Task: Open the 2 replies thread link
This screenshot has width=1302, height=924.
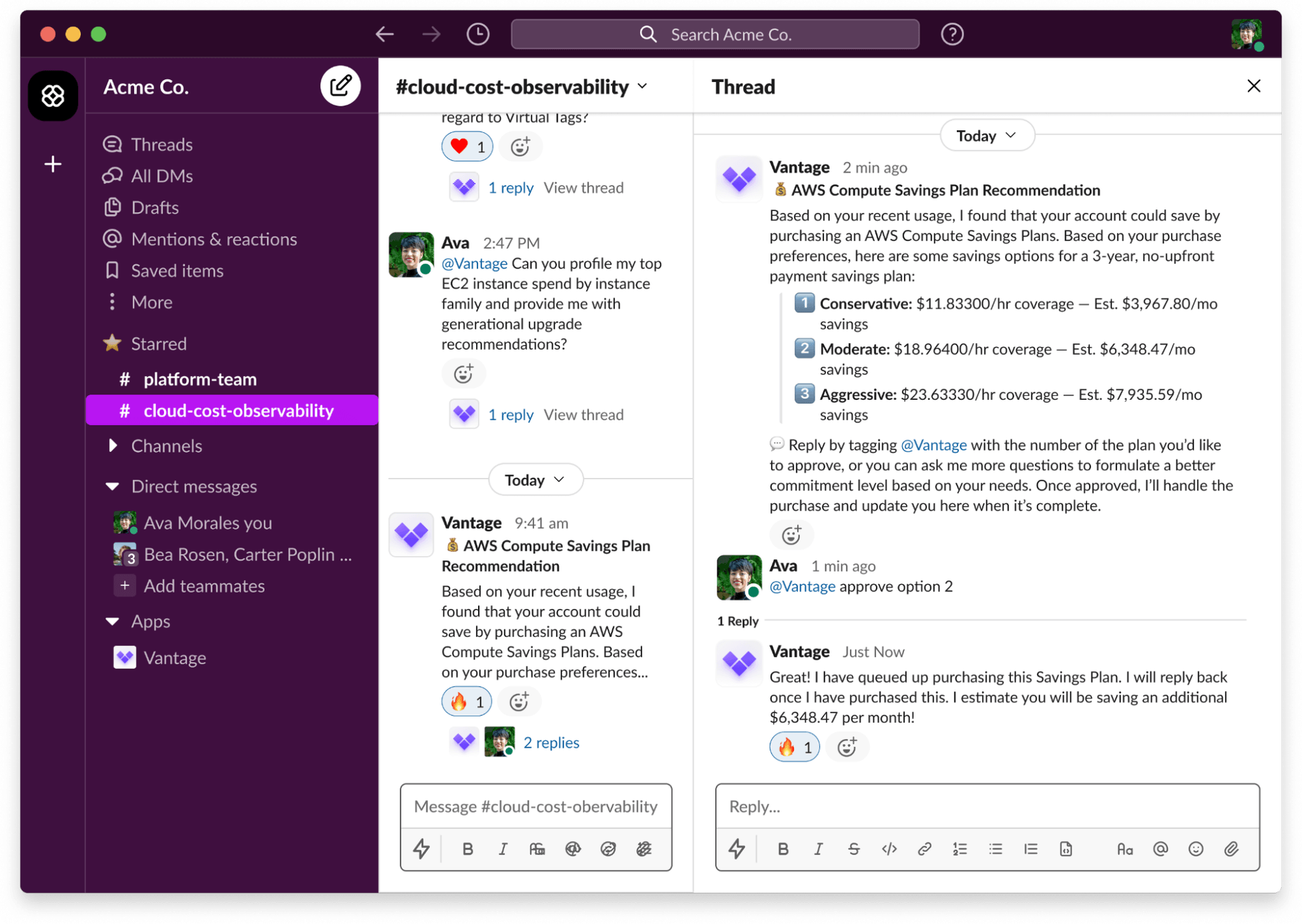Action: point(551,742)
